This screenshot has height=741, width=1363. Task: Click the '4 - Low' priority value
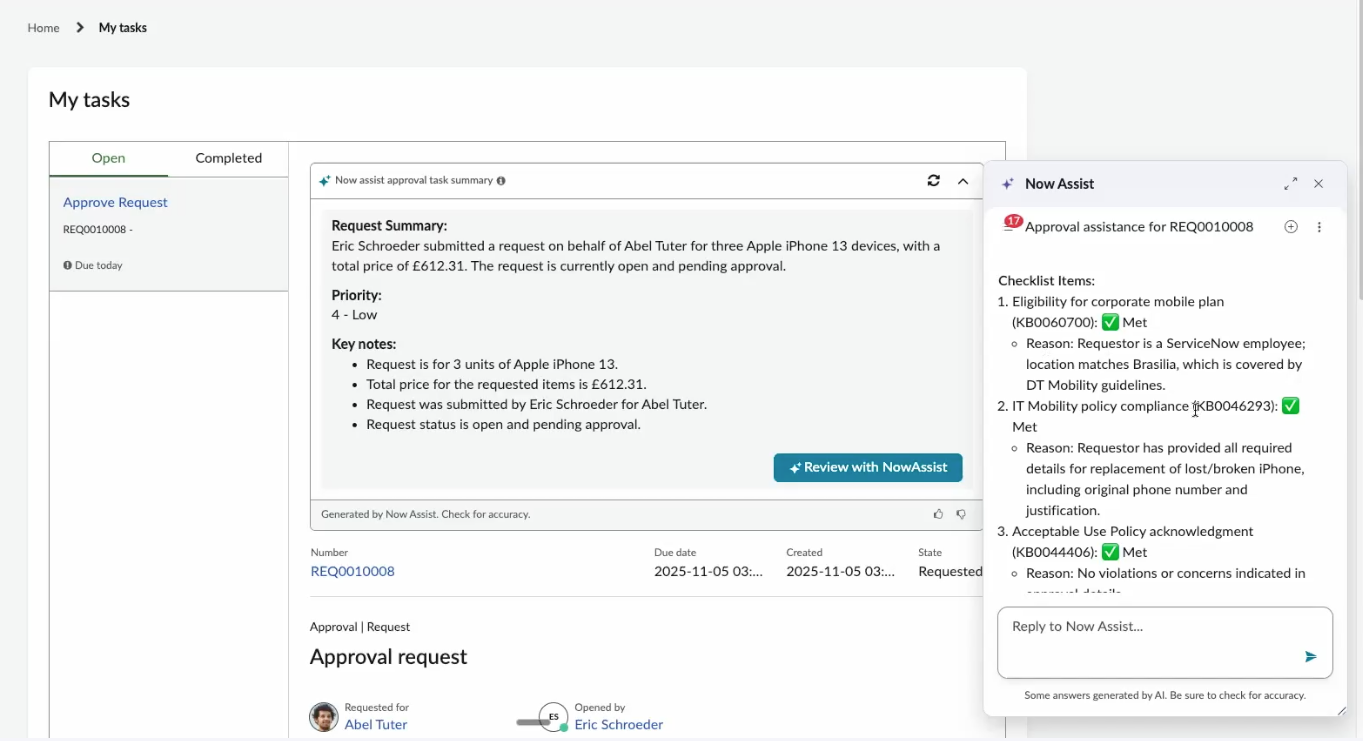click(354, 315)
